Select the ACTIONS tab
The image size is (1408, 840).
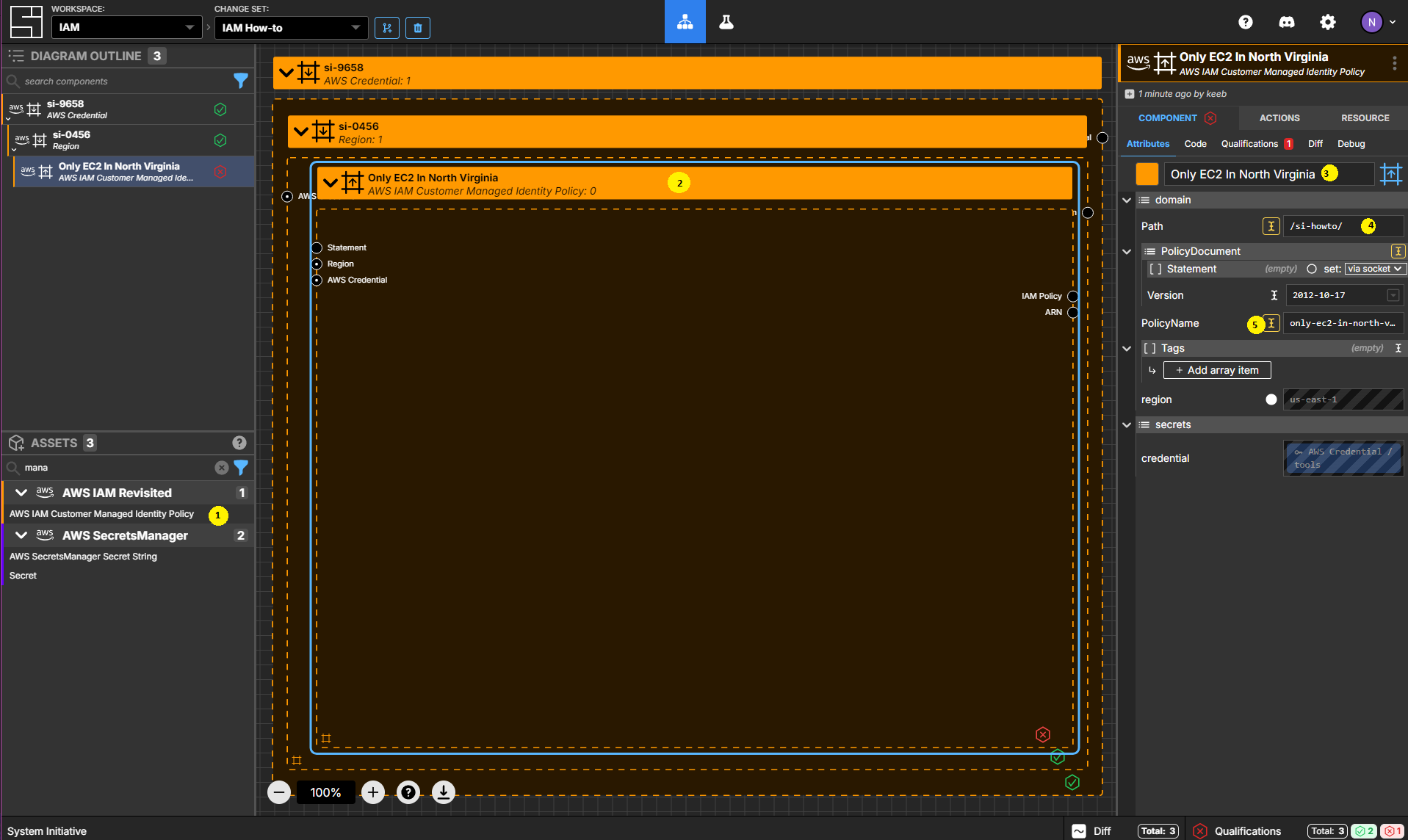[x=1279, y=117]
